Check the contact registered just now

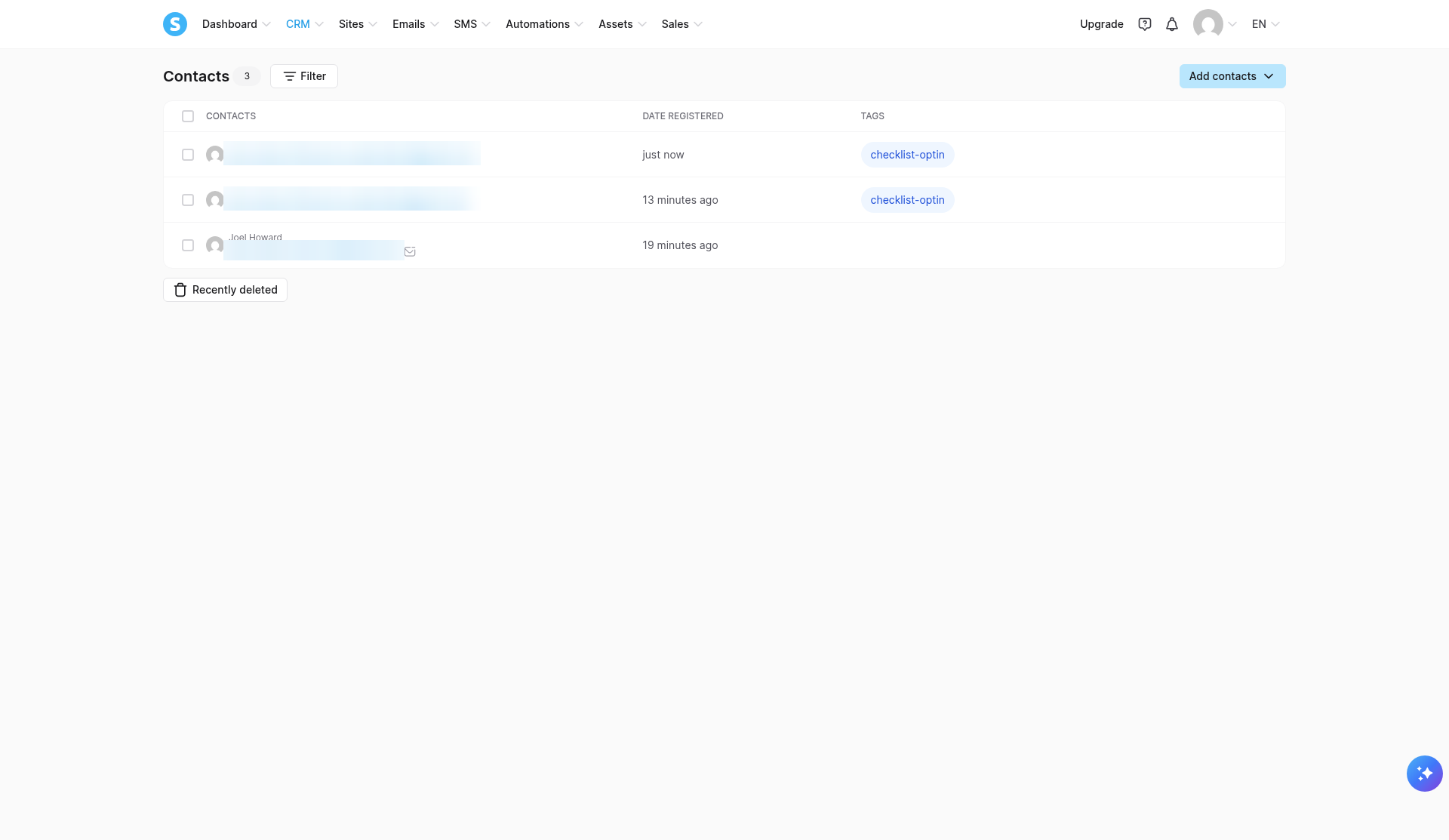coord(188,155)
